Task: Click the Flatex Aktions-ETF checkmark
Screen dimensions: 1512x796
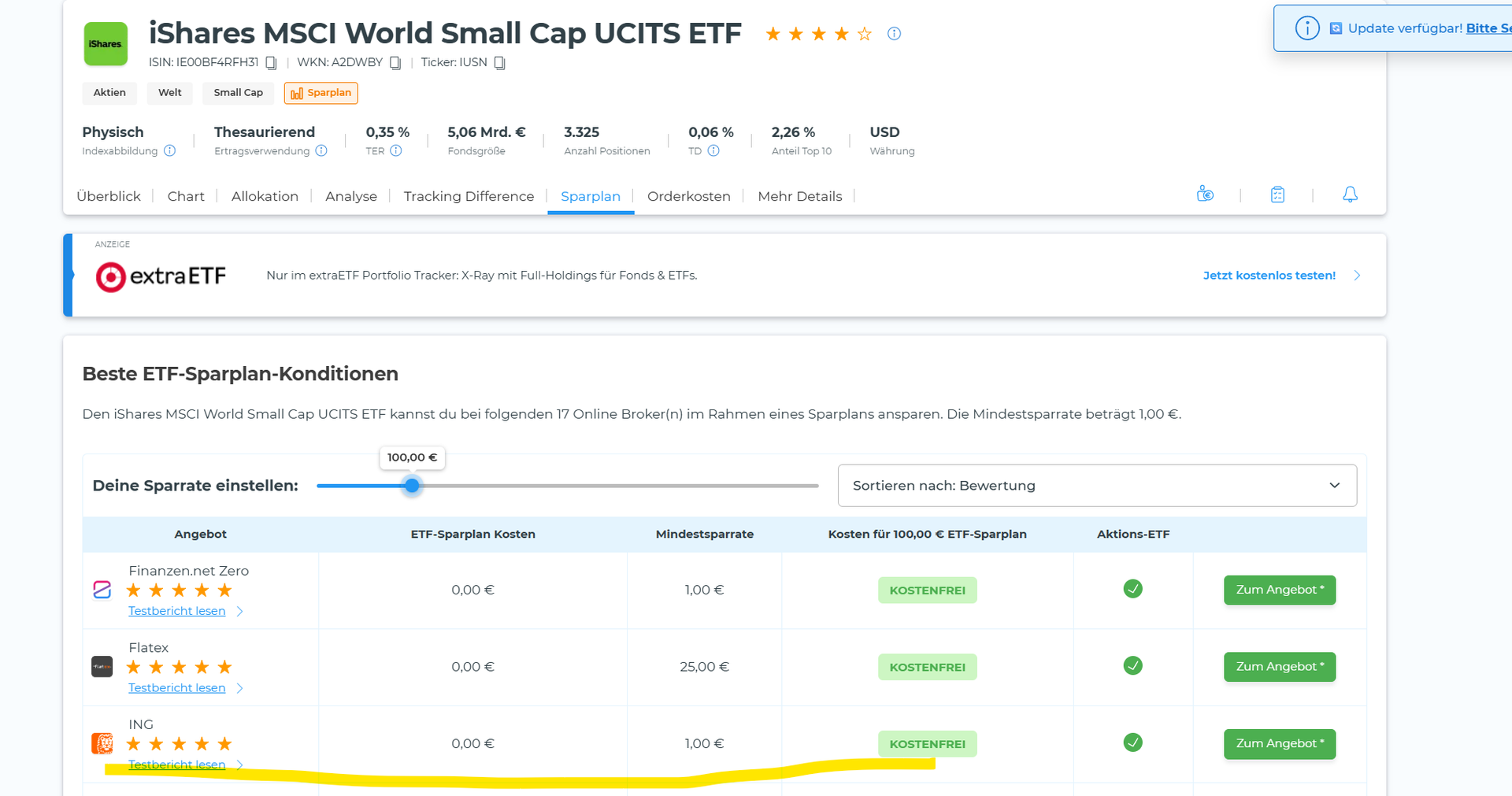Action: tap(1132, 666)
